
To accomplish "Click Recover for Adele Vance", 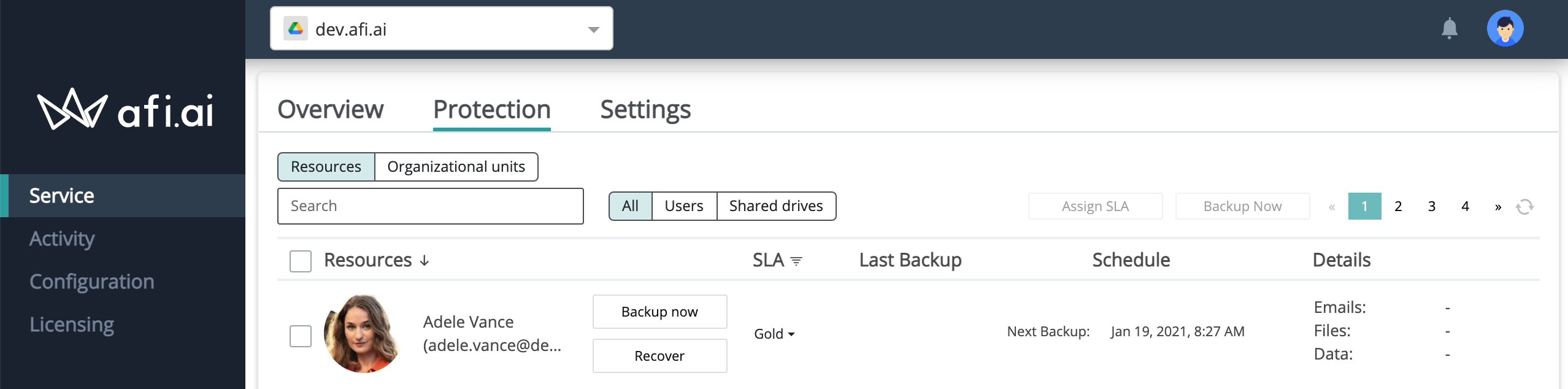I will tap(659, 356).
